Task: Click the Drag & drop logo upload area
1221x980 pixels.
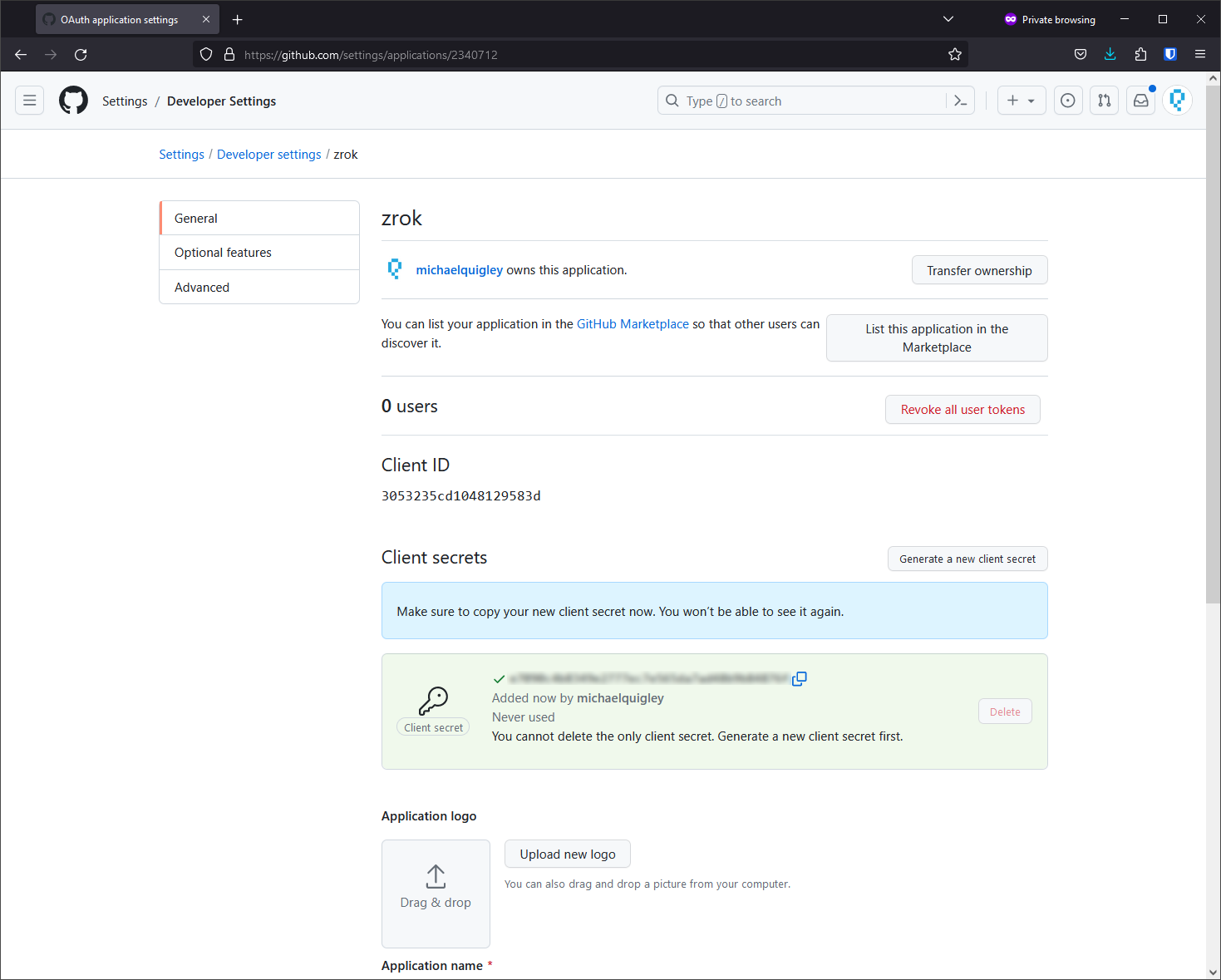Action: [436, 894]
